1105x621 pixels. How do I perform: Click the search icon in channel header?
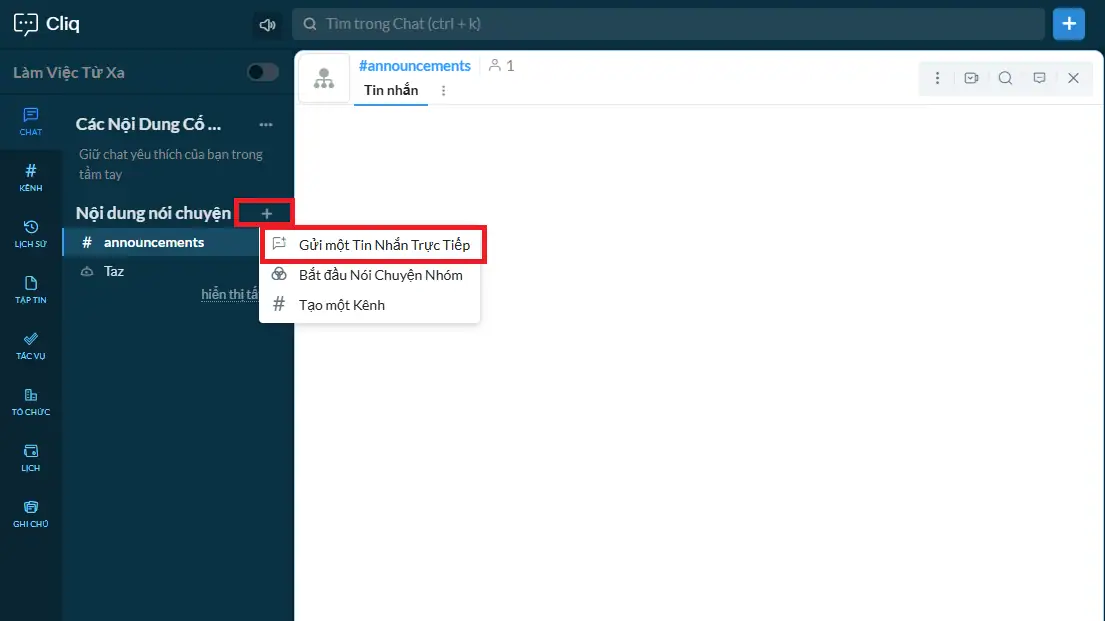(x=1005, y=78)
